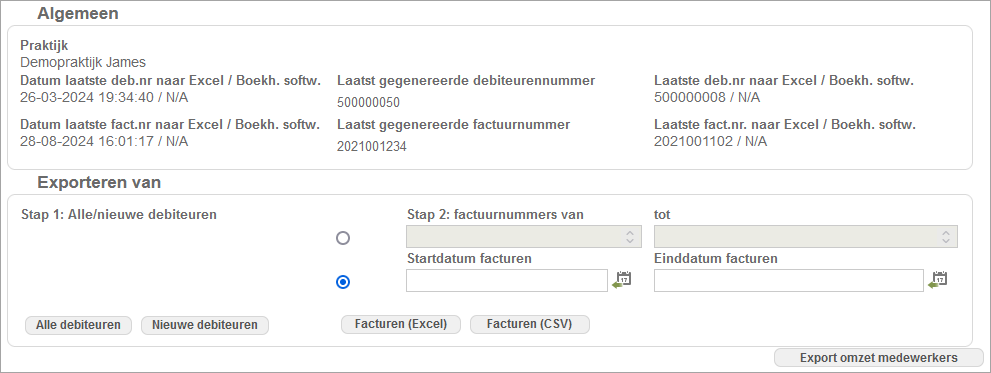This screenshot has height=373, width=991.
Task: Open calendar picker for Einddatum facturen
Action: point(938,279)
